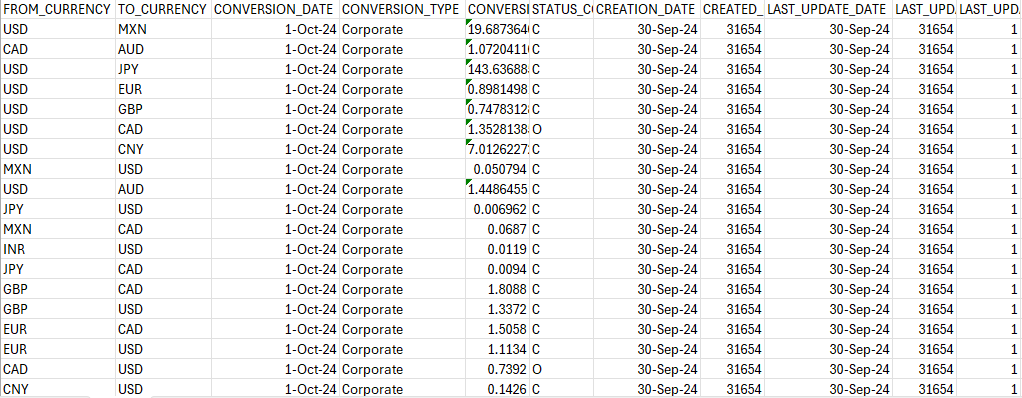Select the 0.050794 rate cell
1022x398 pixels.
click(x=498, y=169)
